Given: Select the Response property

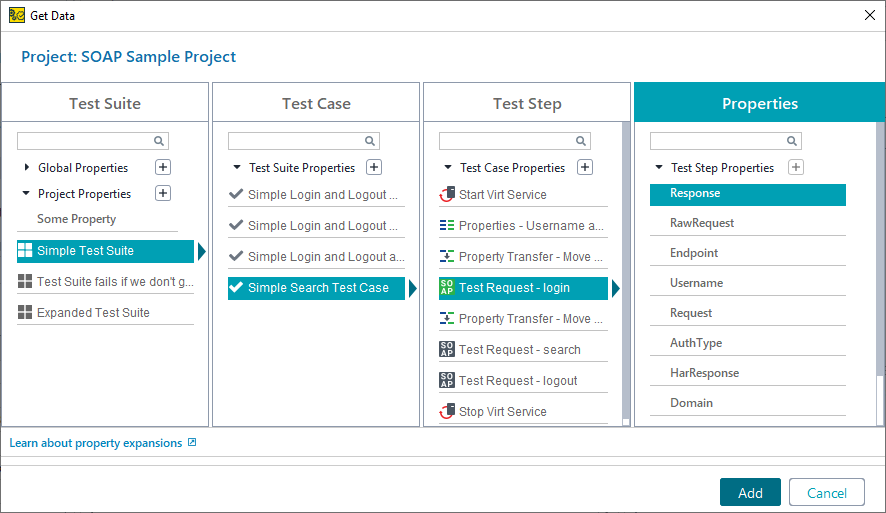Looking at the screenshot, I should pos(748,194).
